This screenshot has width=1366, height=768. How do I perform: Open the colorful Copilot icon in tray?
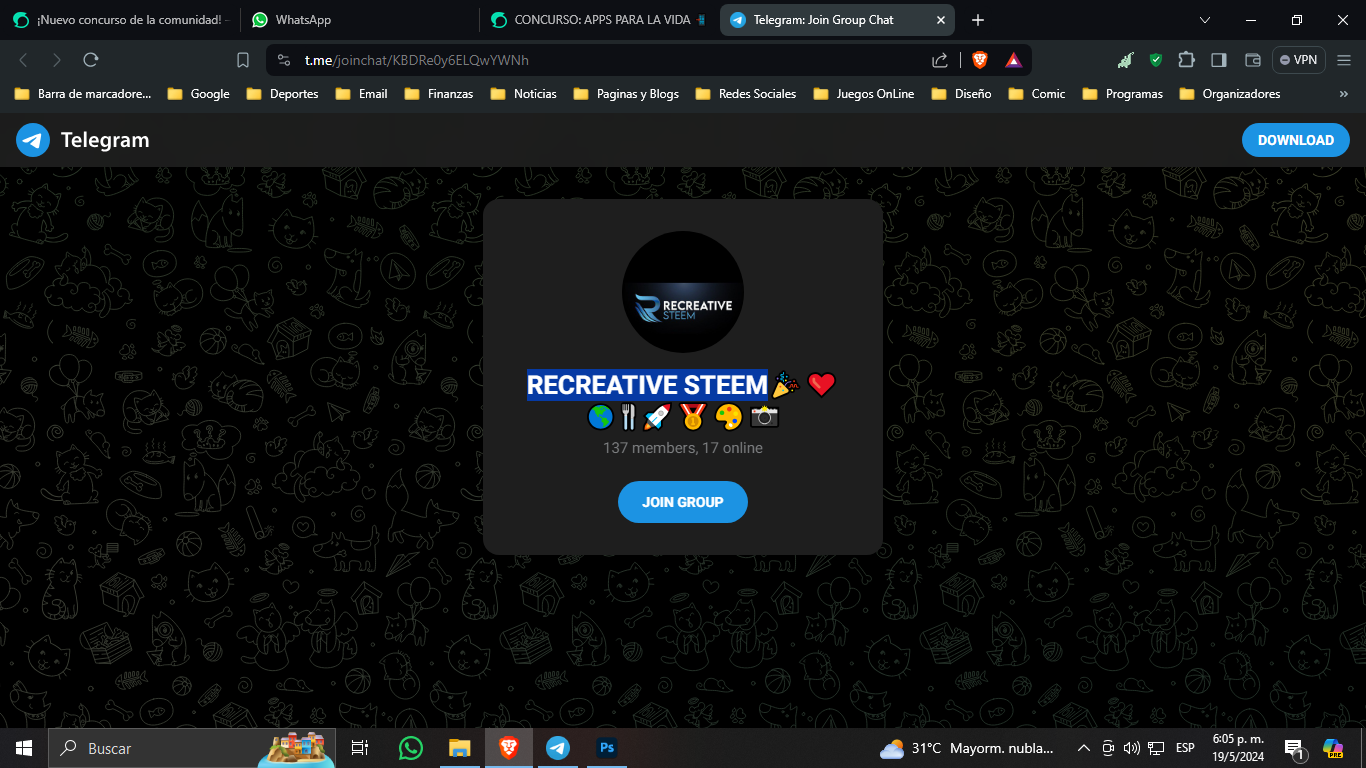[1333, 748]
